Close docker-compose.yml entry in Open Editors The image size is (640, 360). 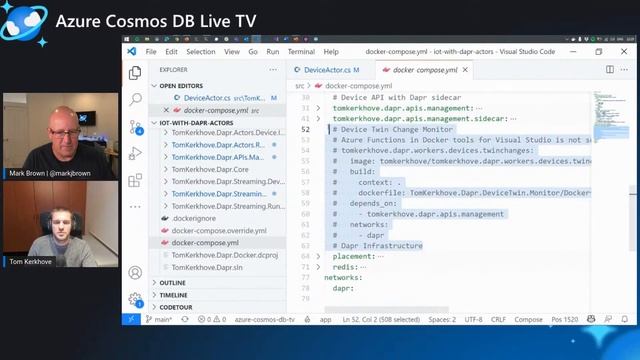166,110
